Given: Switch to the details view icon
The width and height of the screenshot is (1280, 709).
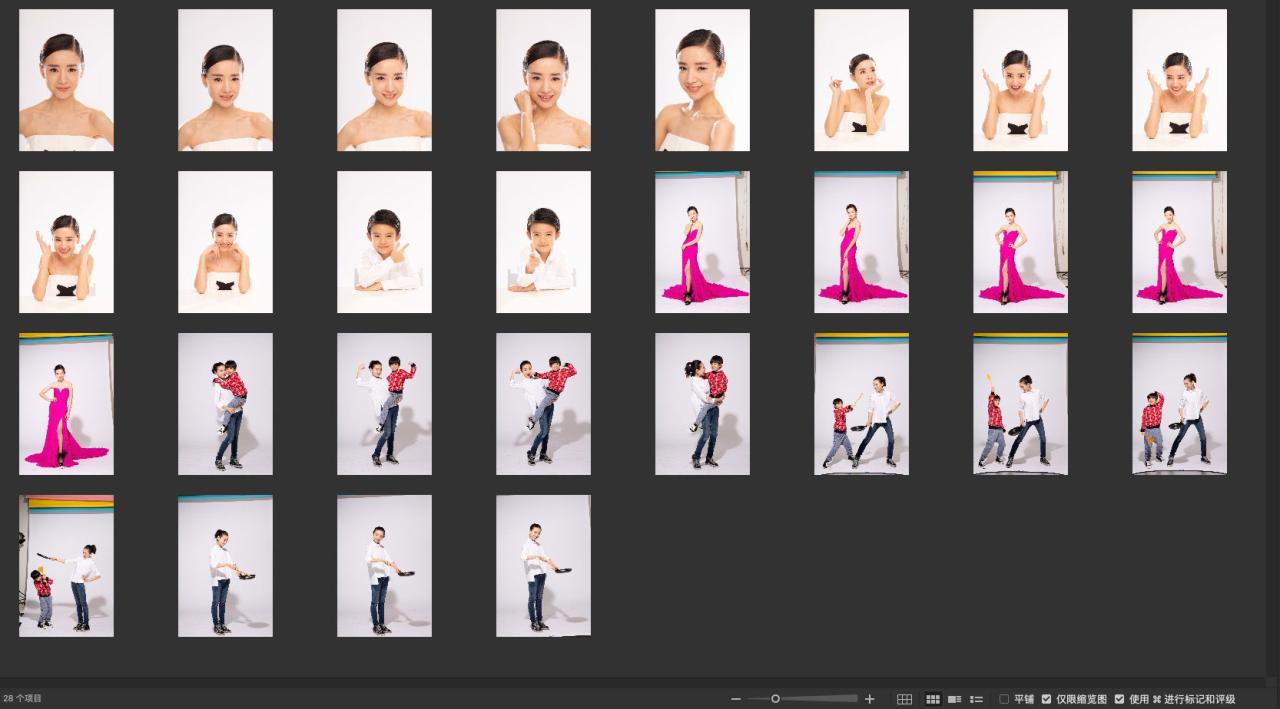Looking at the screenshot, I should (955, 699).
